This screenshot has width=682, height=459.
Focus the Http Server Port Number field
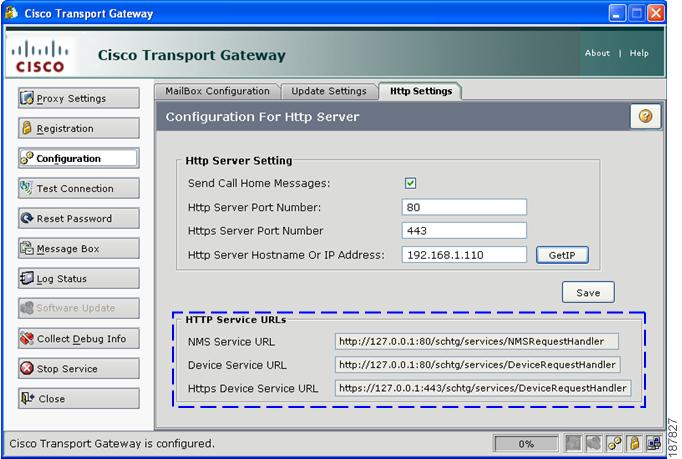464,207
